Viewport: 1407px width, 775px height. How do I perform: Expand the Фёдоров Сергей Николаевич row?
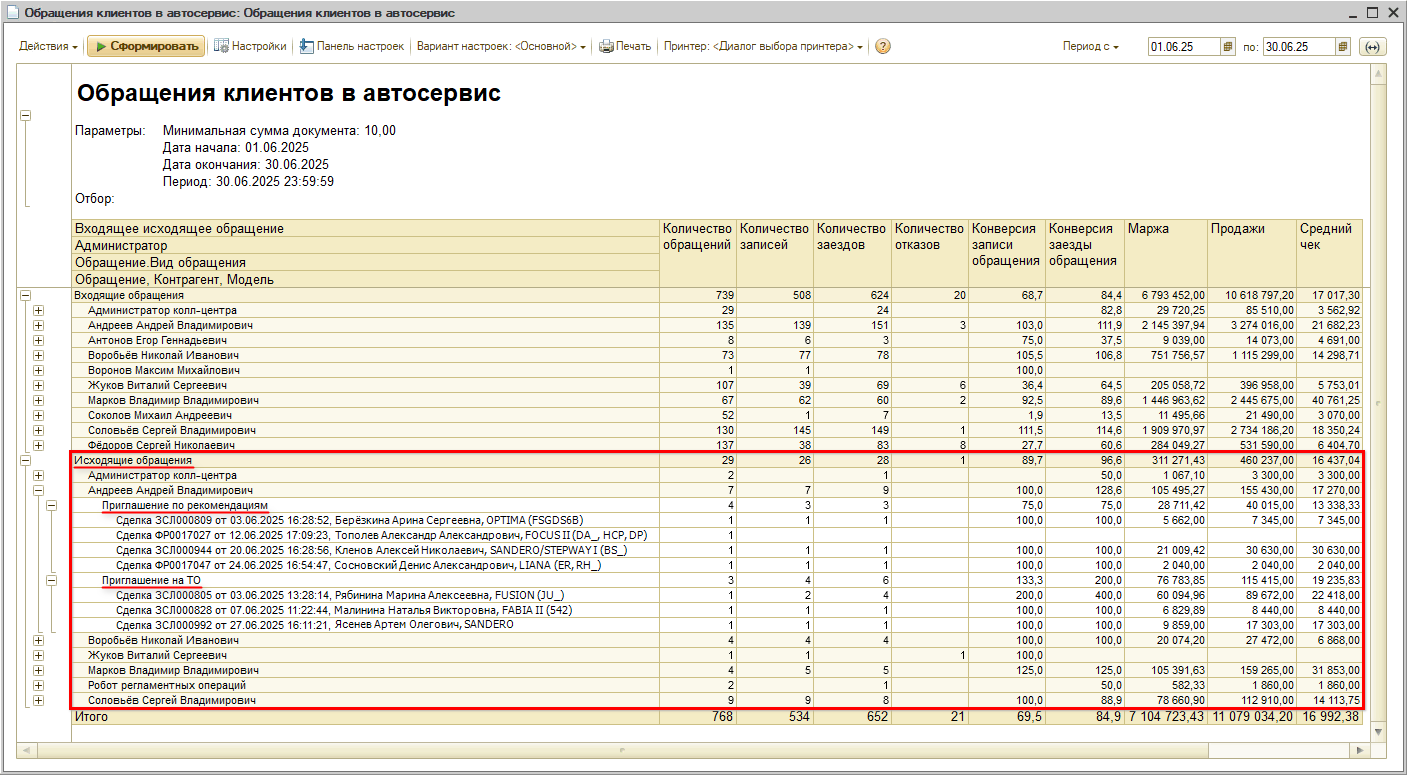tap(39, 445)
